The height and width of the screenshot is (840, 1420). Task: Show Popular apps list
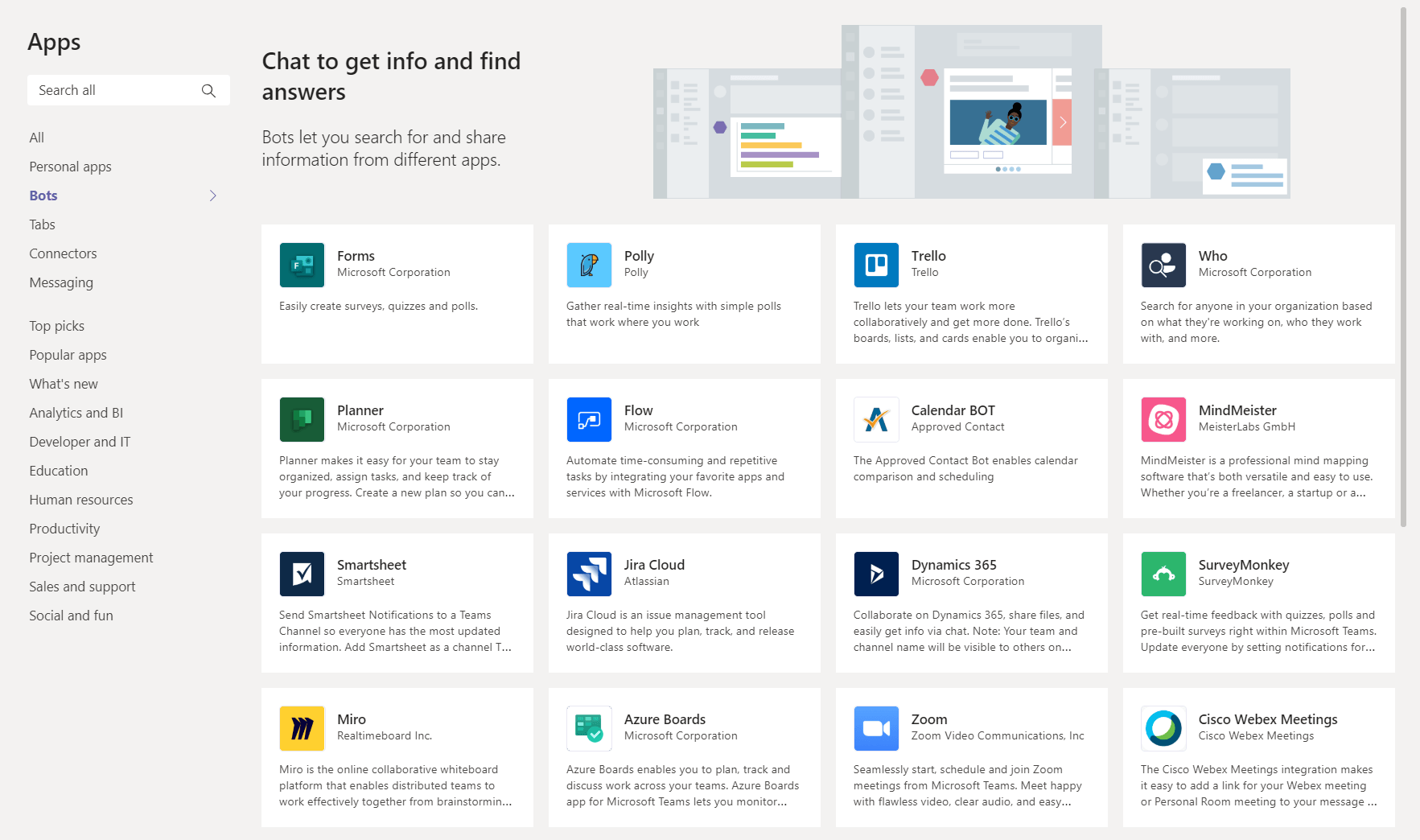[x=68, y=355]
